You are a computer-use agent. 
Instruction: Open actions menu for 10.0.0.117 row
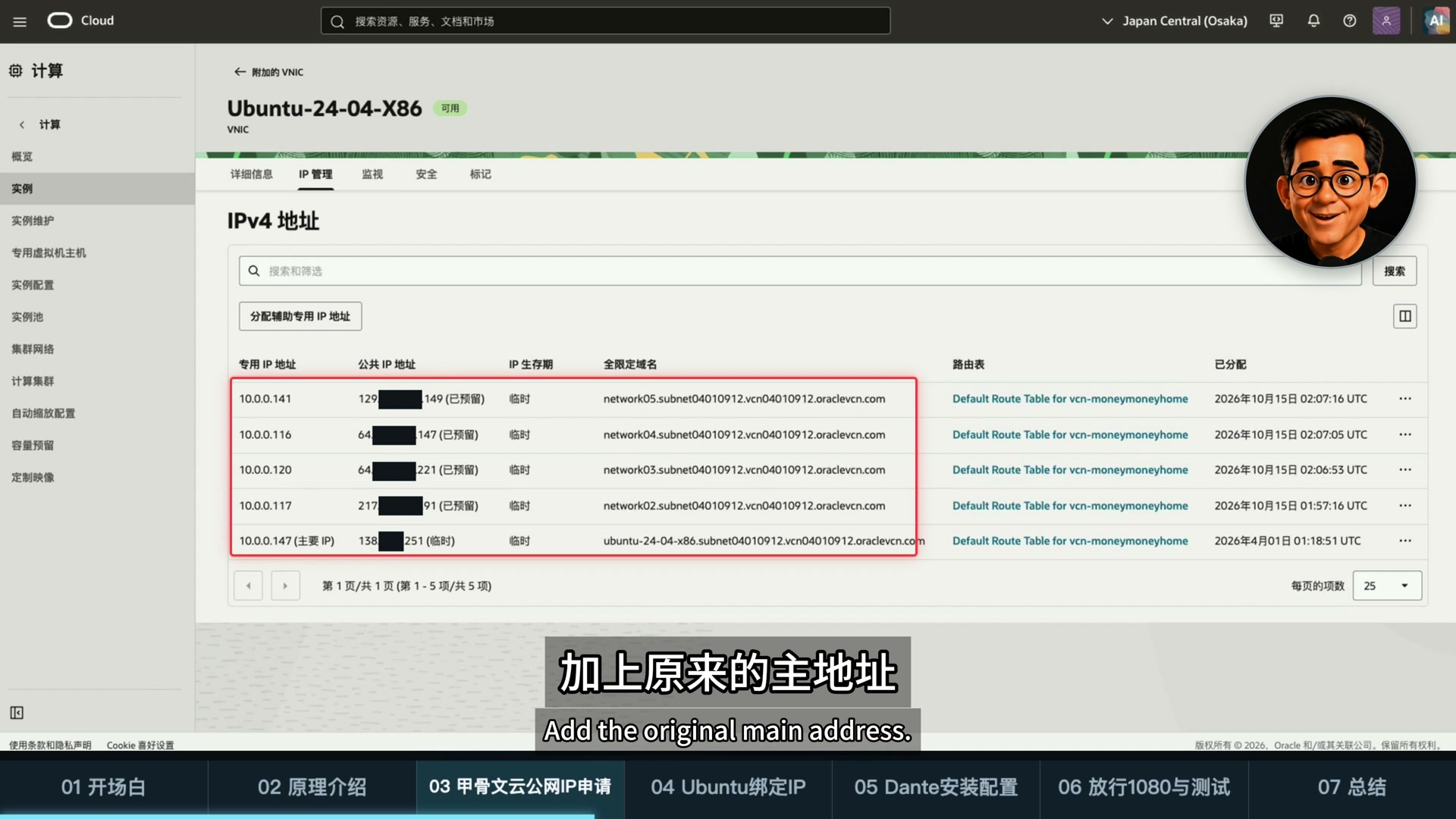[1405, 506]
